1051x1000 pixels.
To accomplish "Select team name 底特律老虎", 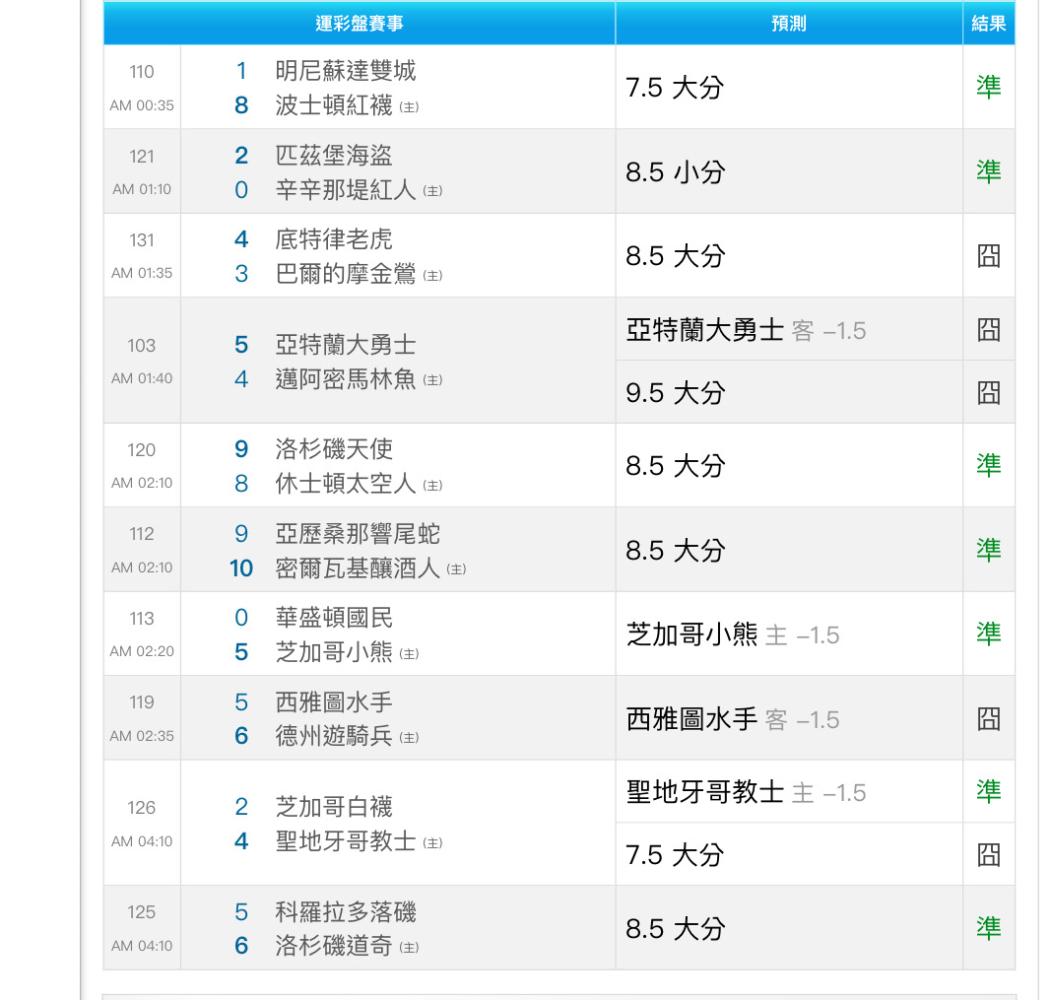I will coord(334,239).
